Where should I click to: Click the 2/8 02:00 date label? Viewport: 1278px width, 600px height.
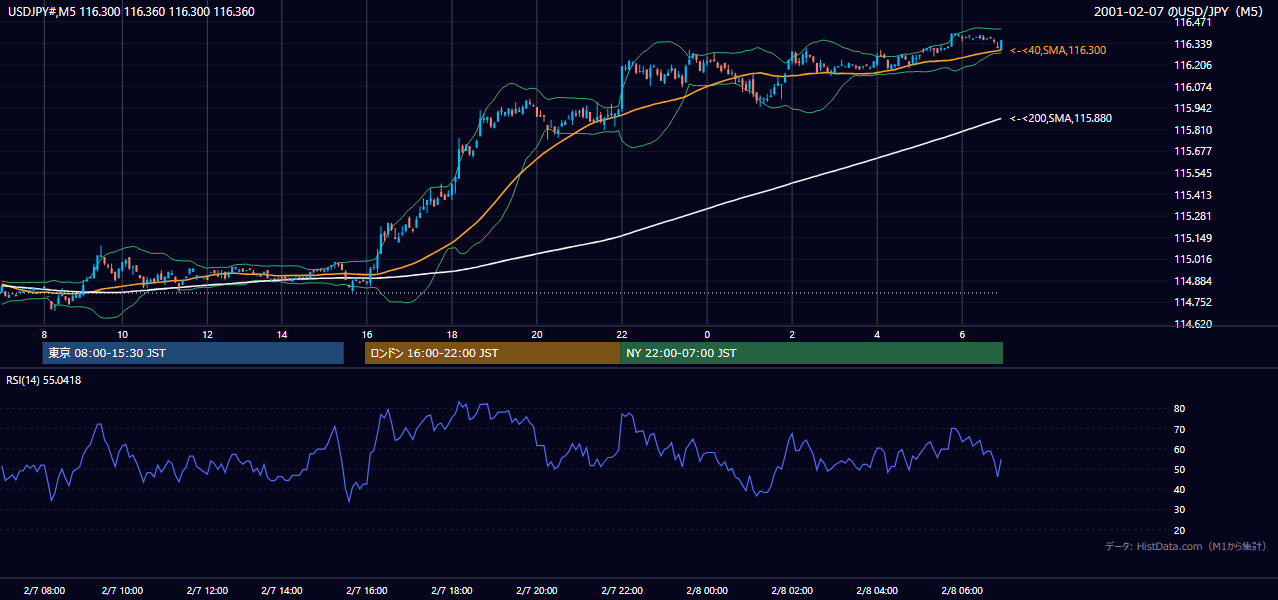click(x=792, y=590)
